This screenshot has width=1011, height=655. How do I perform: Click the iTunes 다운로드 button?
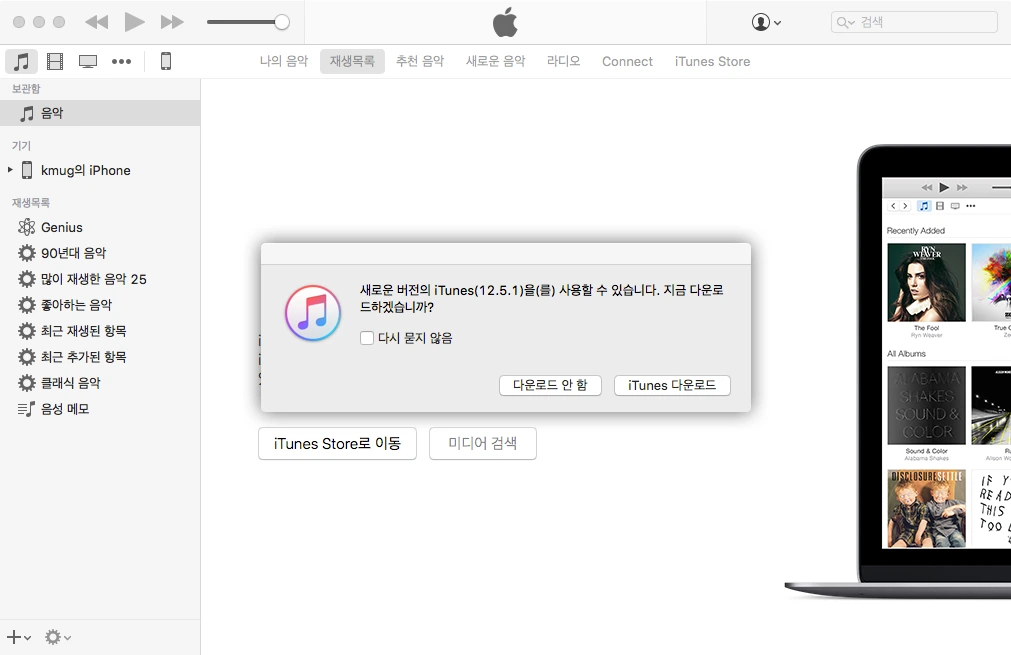pyautogui.click(x=671, y=385)
